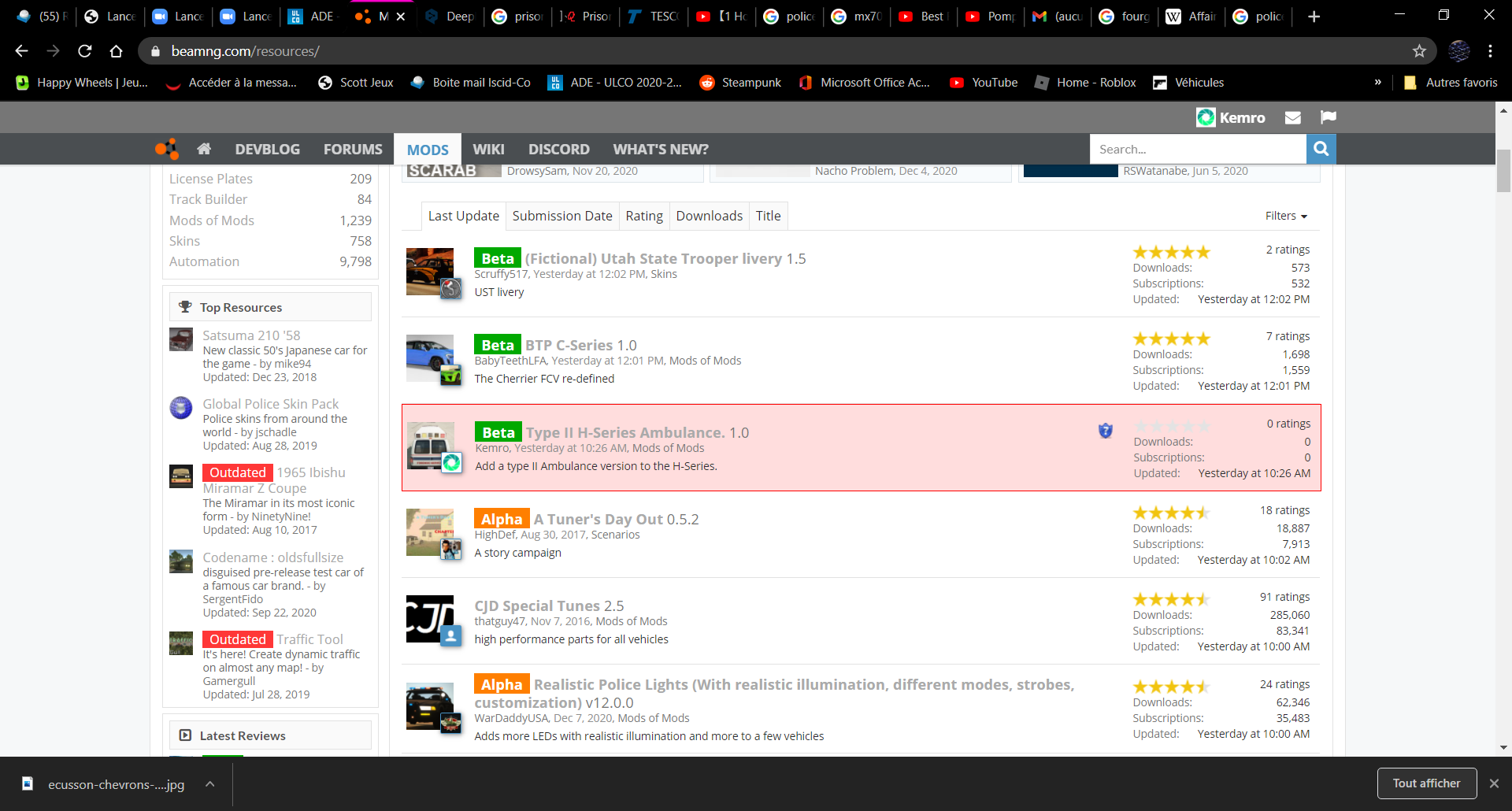The height and width of the screenshot is (811, 1512).
Task: Rate BTP C-Series with the star rating
Action: pos(1171,339)
